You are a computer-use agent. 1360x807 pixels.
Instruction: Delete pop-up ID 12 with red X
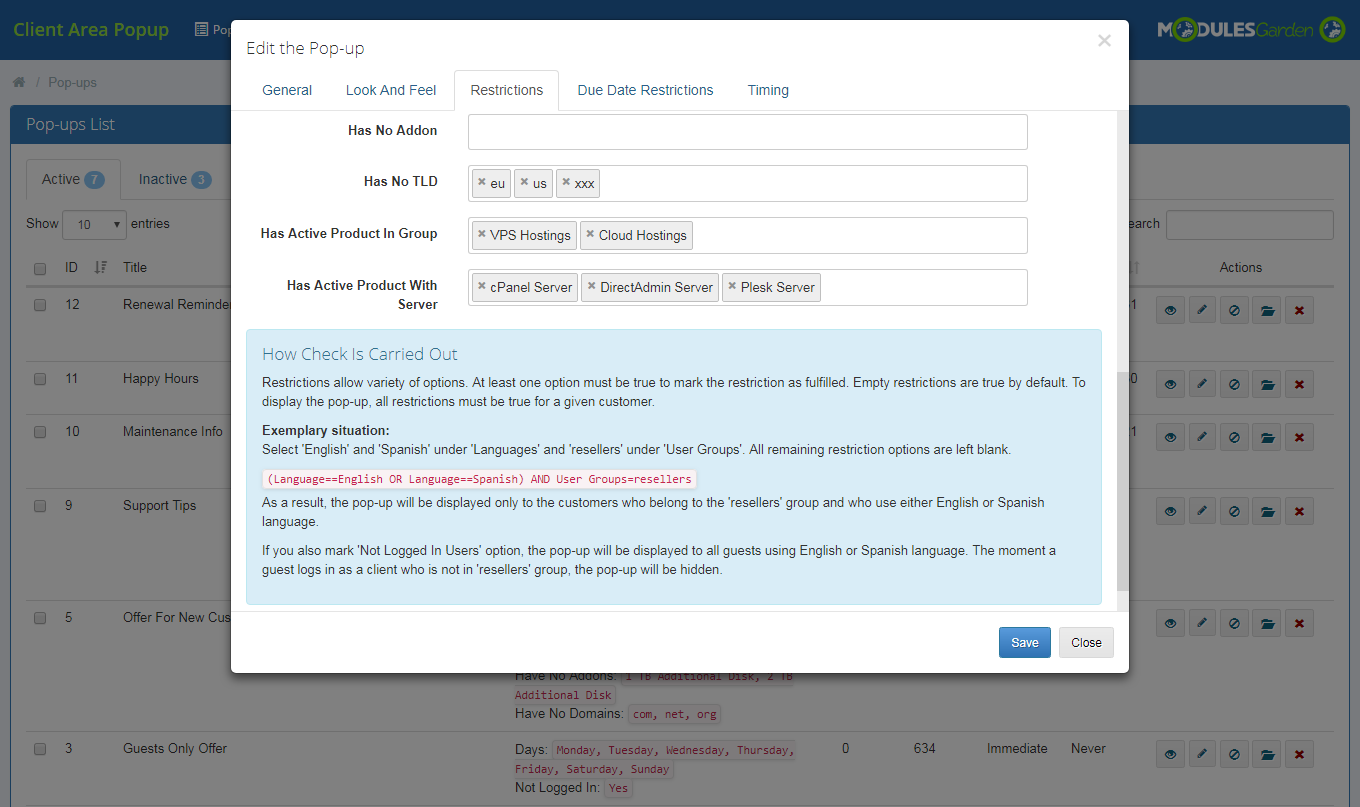tap(1299, 310)
